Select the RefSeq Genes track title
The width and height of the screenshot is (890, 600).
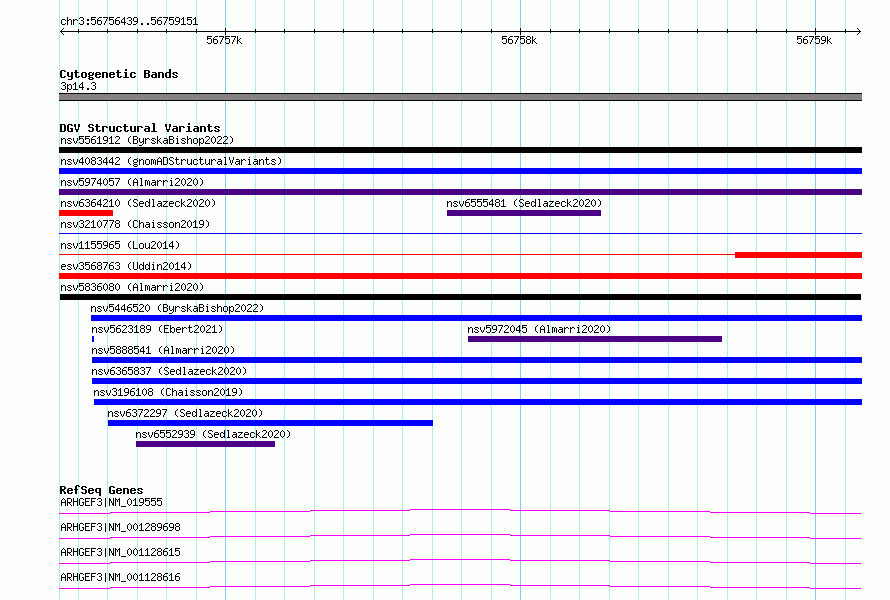(101, 490)
